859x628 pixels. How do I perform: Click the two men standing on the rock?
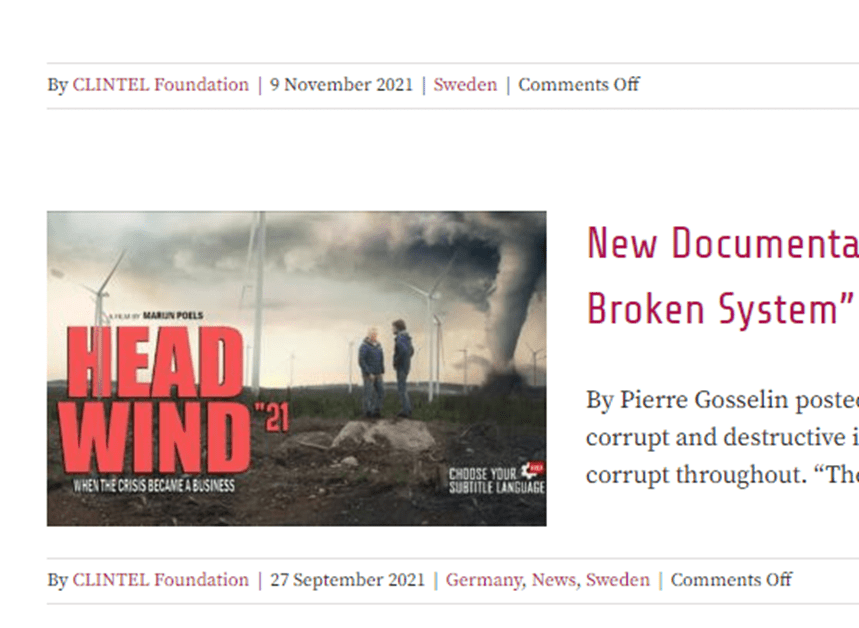click(x=386, y=368)
